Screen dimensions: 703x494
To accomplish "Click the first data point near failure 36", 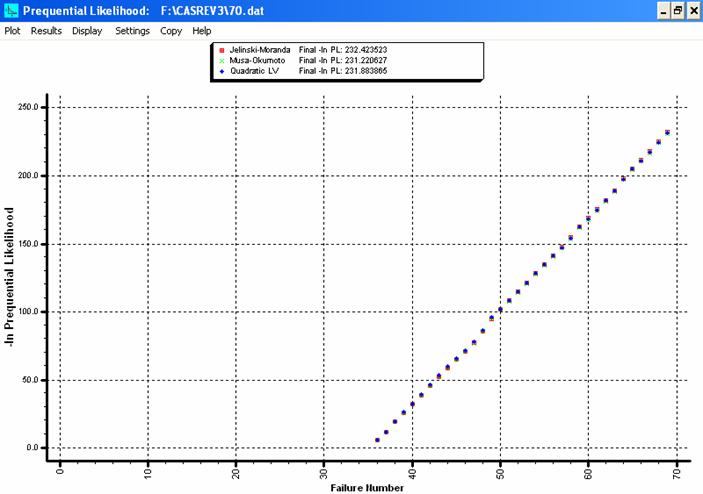I will 377,440.
